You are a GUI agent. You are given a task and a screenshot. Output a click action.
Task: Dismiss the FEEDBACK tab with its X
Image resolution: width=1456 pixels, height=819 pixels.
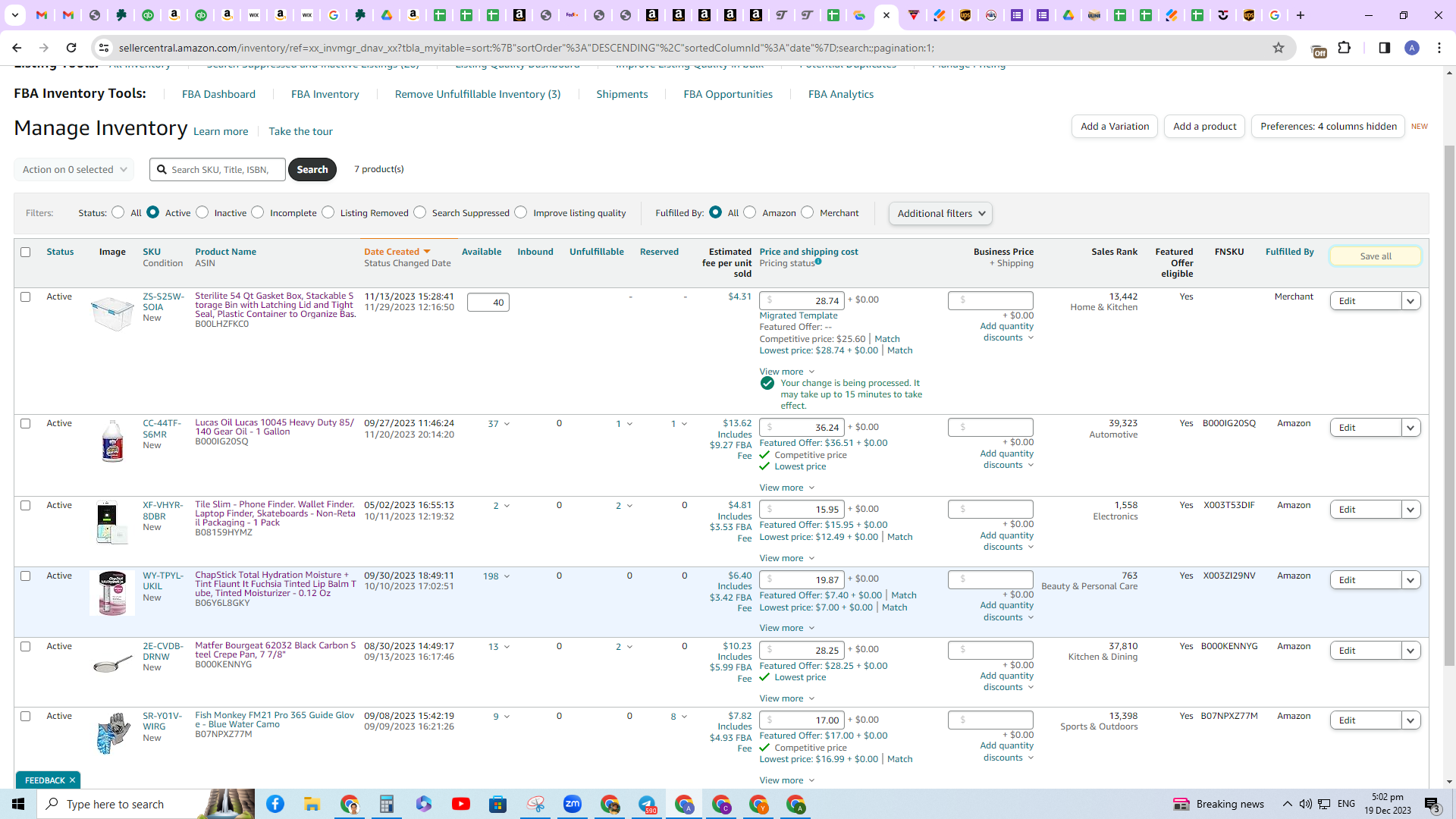72,780
